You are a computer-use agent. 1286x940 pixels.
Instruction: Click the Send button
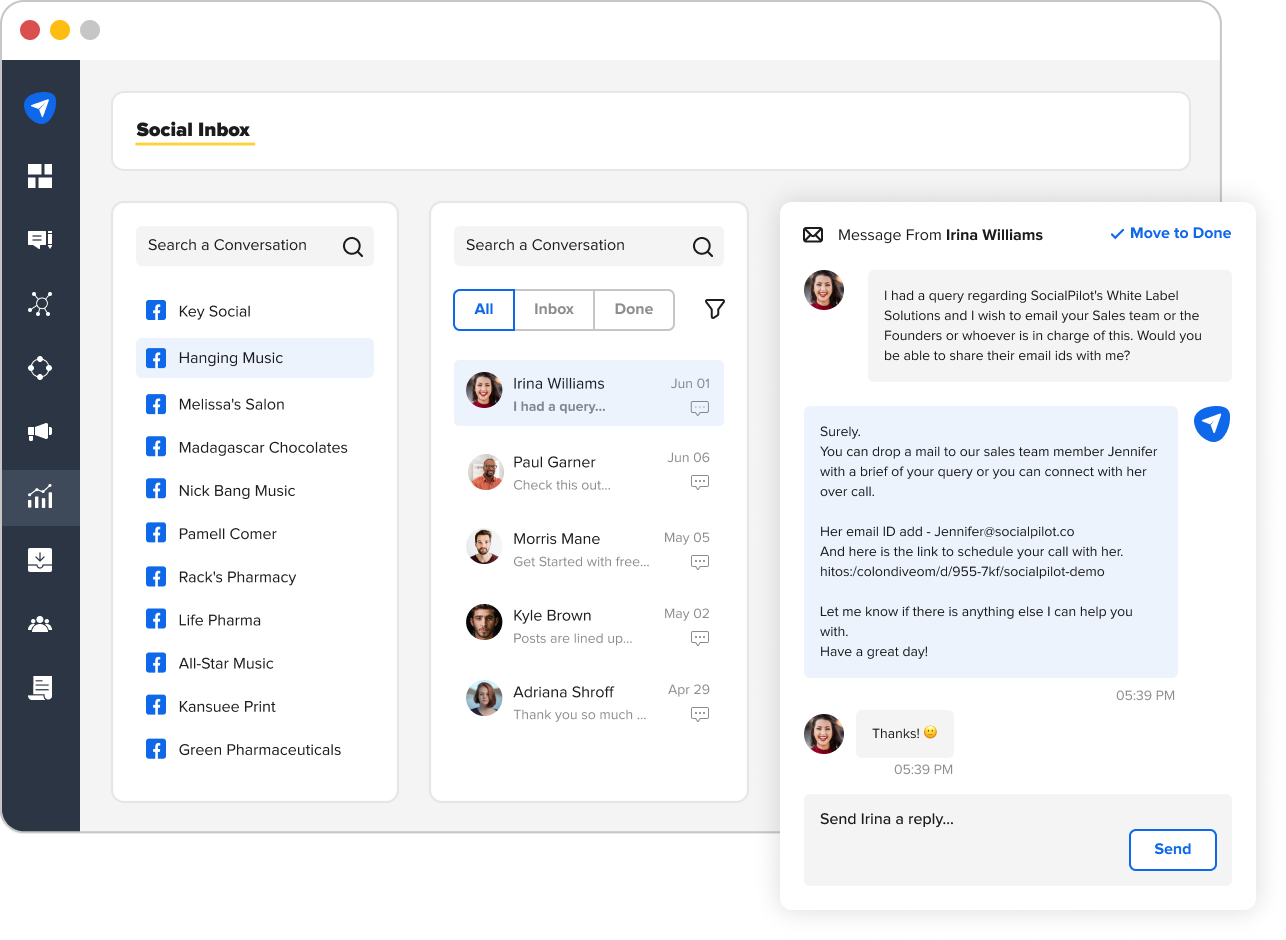pos(1173,850)
